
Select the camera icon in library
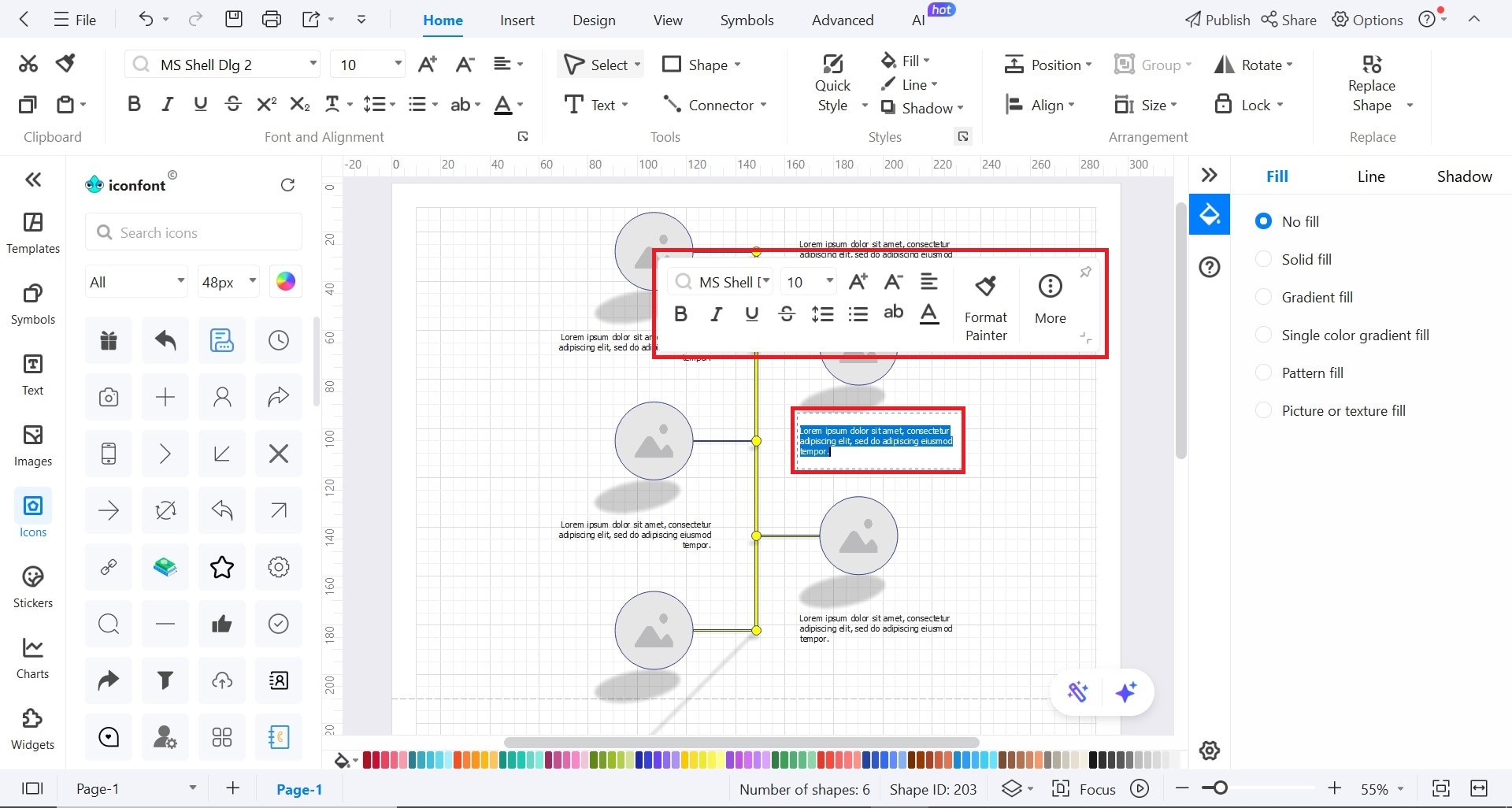pyautogui.click(x=109, y=397)
